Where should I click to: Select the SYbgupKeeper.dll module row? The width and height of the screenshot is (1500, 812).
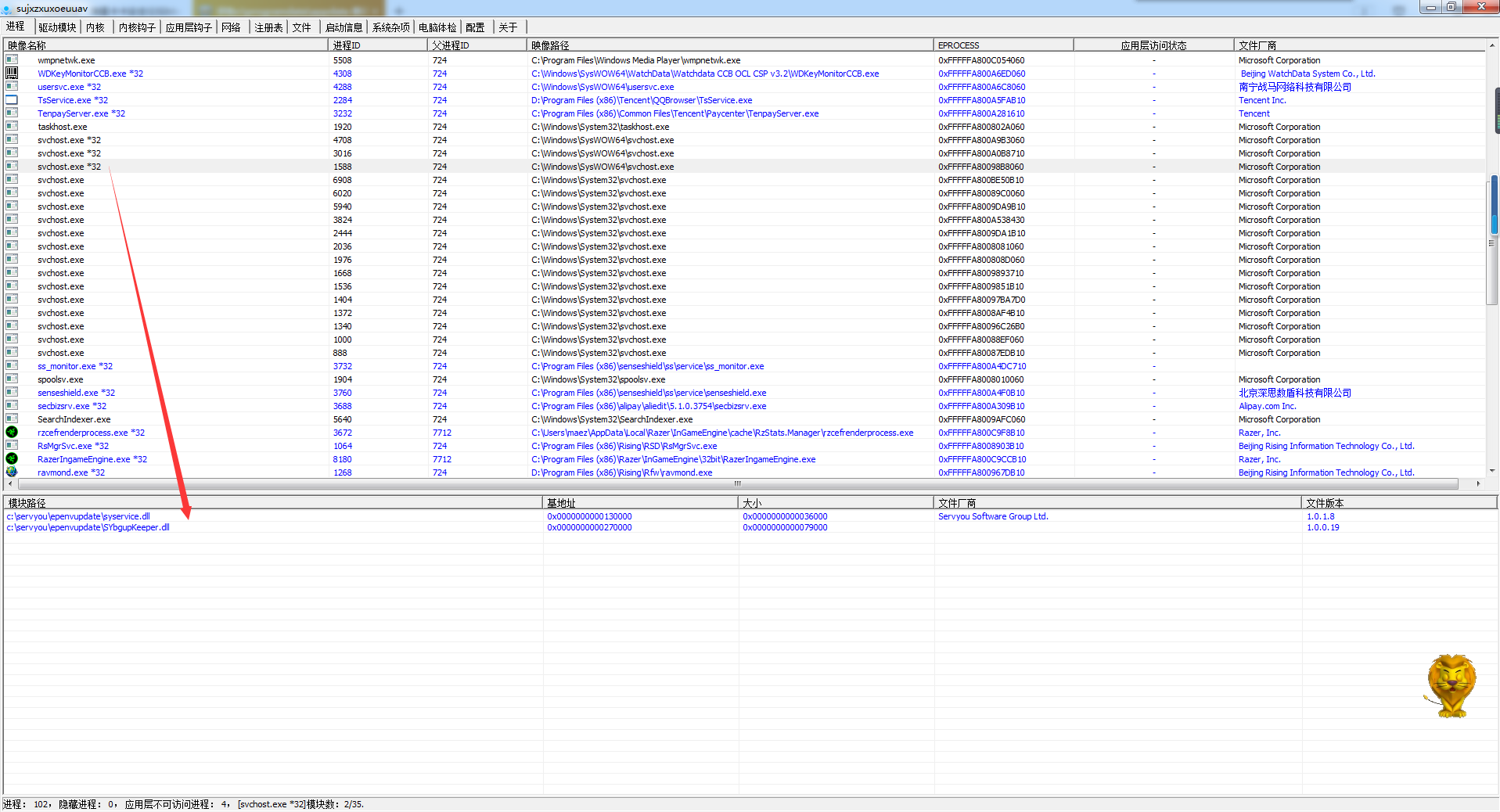(750, 527)
